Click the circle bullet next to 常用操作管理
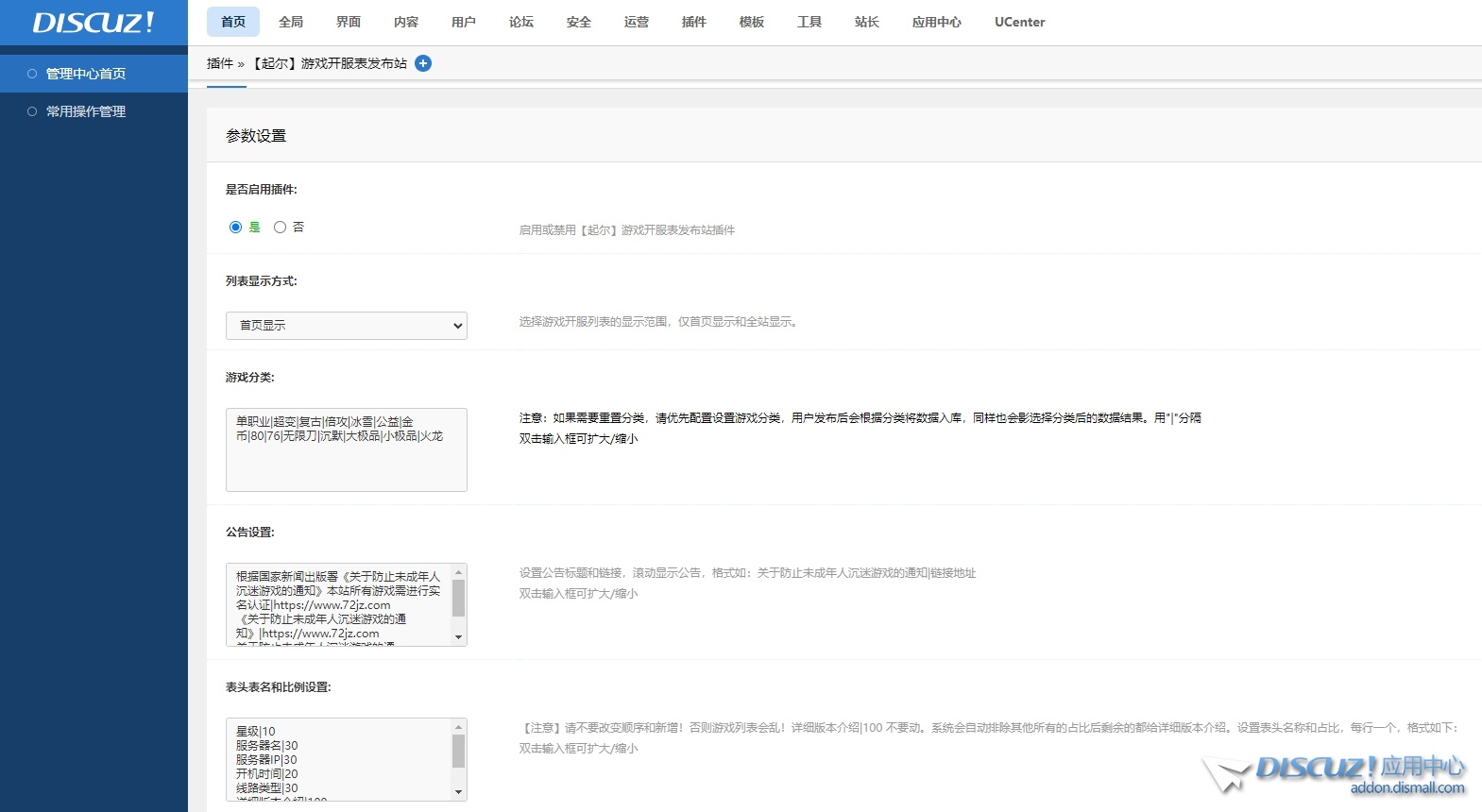 pos(32,111)
